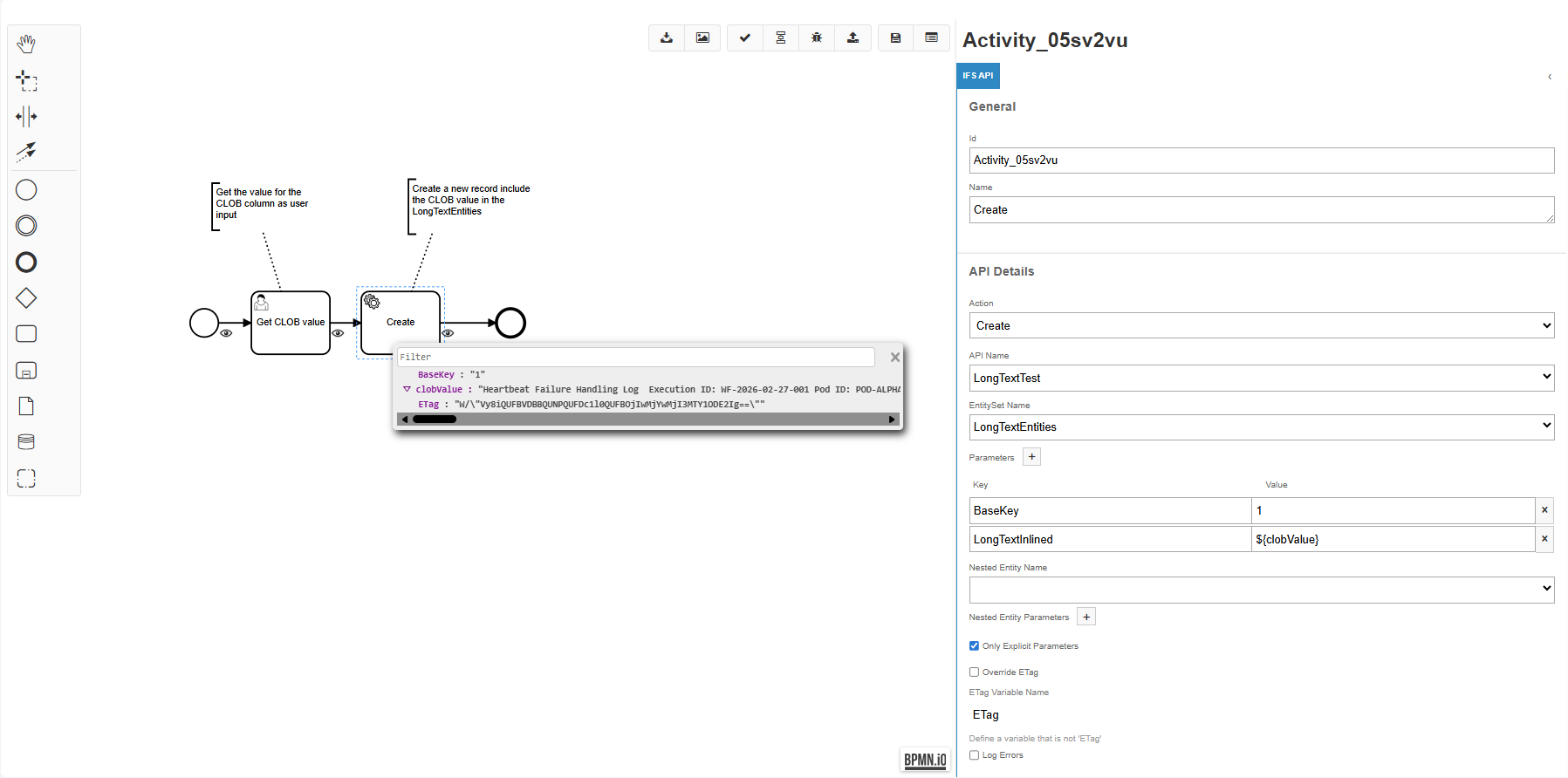Image resolution: width=1568 pixels, height=778 pixels.
Task: Pick the task rectangle shape from palette
Action: [26, 334]
